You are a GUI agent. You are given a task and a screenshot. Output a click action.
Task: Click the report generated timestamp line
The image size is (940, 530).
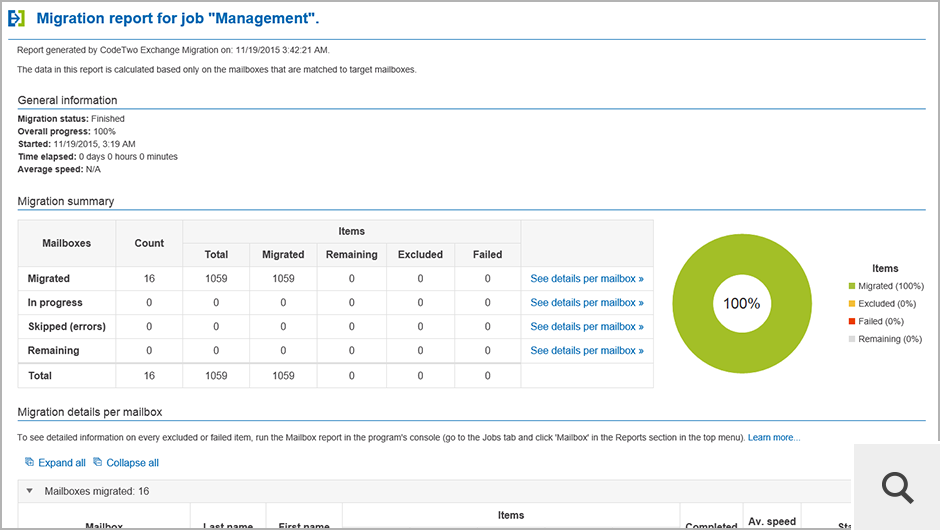coord(173,50)
